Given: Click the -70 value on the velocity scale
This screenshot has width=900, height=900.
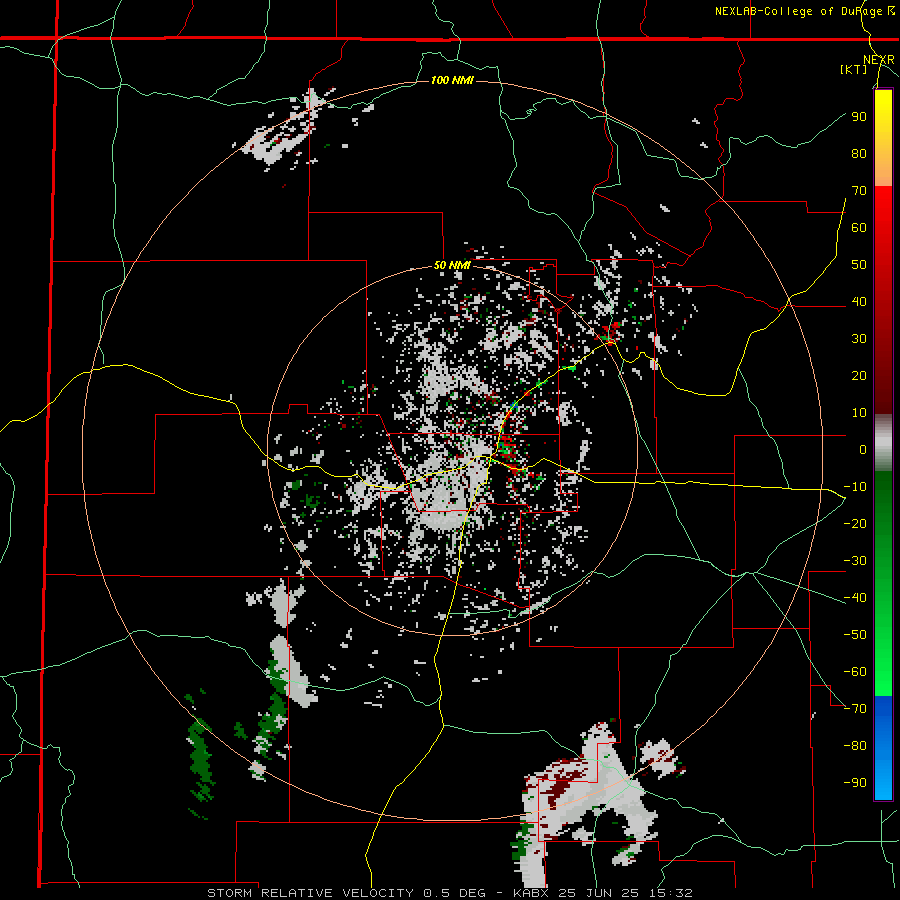Looking at the screenshot, I should coord(855,709).
